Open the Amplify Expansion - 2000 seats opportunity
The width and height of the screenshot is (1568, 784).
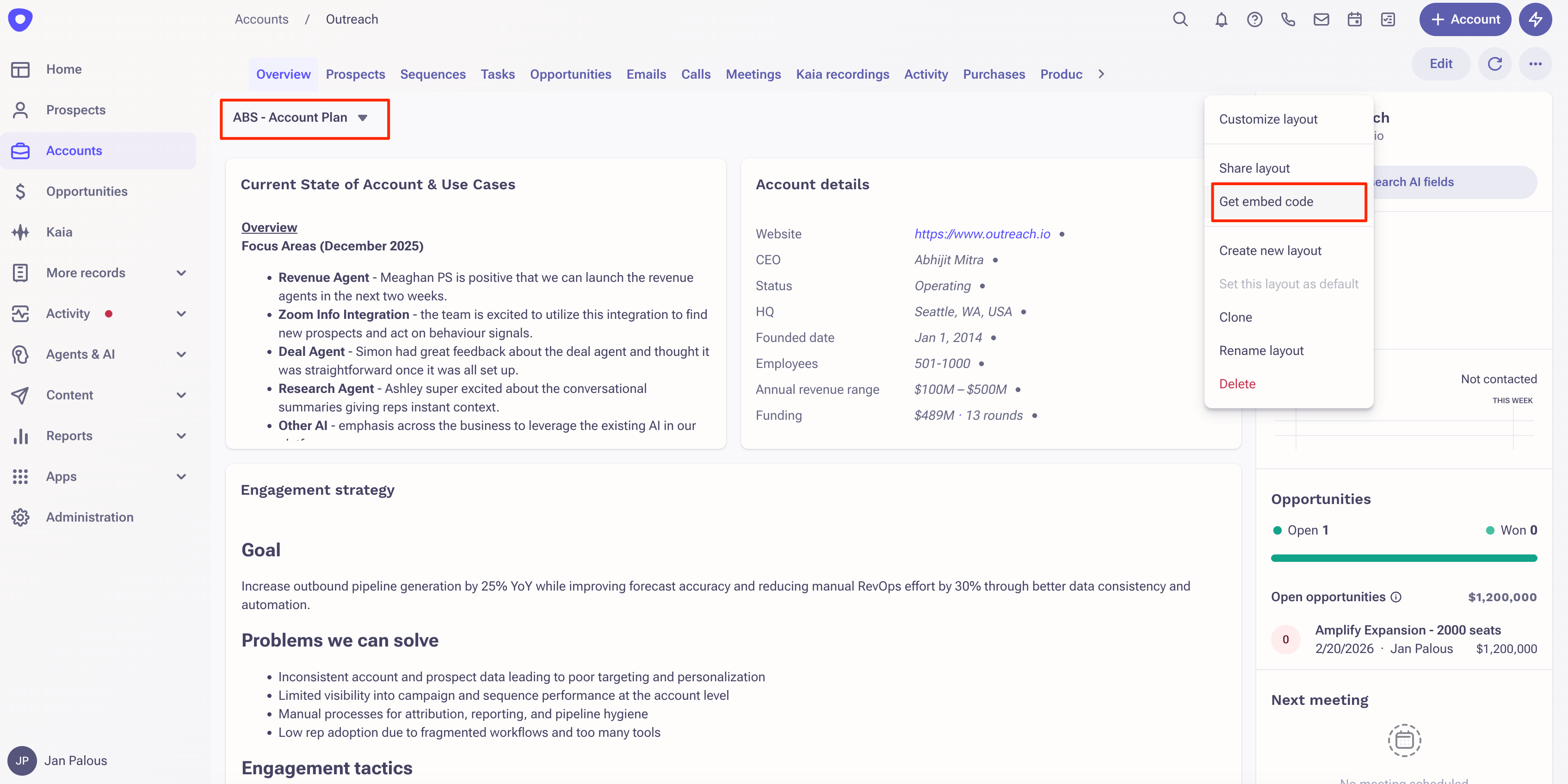(x=1407, y=630)
